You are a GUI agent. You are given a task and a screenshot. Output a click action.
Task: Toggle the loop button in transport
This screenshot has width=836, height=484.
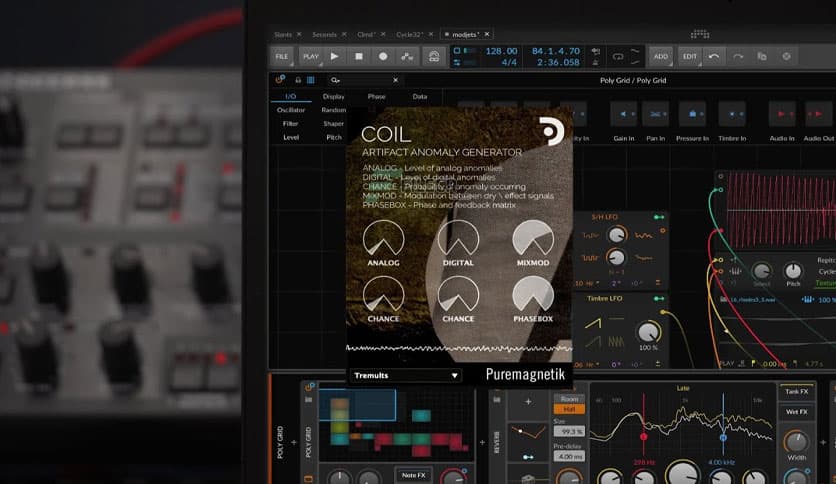click(618, 57)
